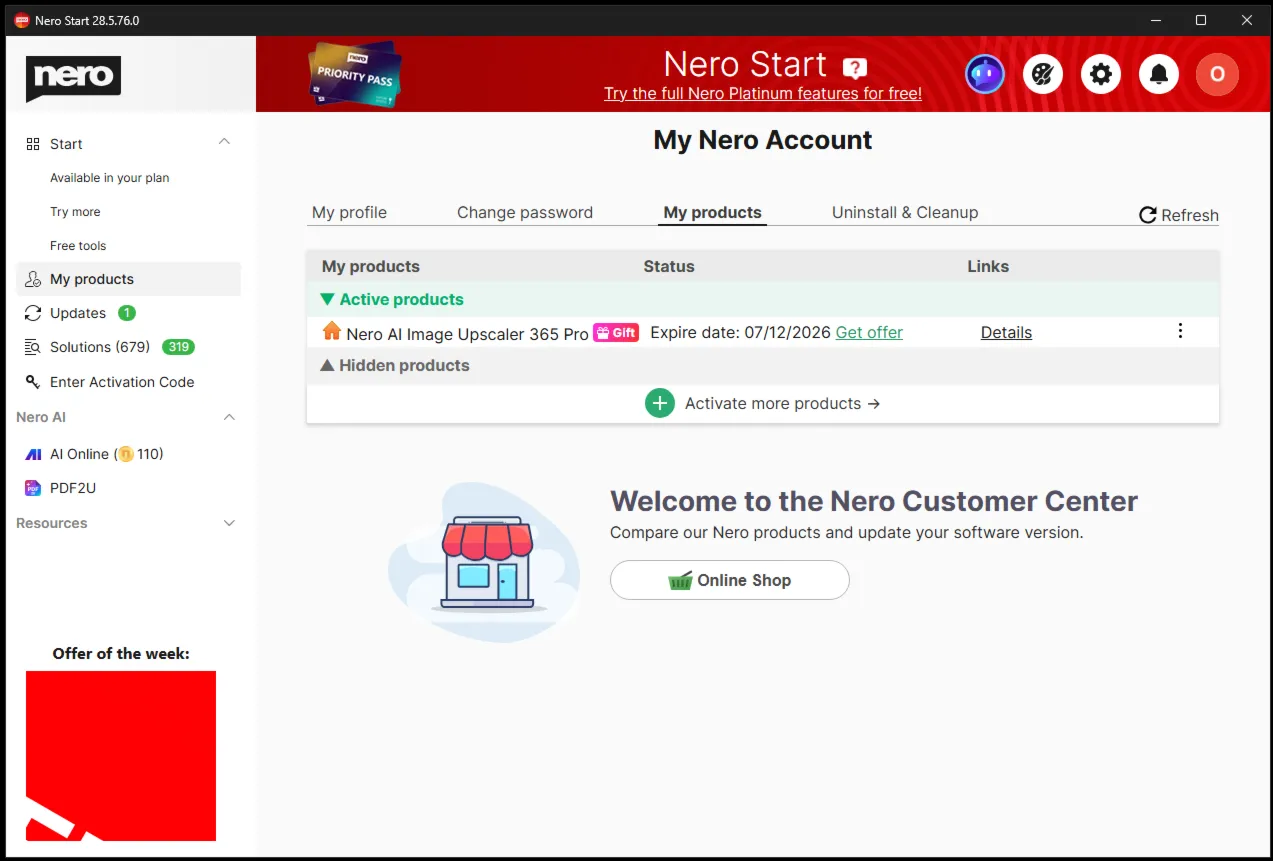
Task: Open Solutions (679) in sidebar
Action: click(100, 347)
